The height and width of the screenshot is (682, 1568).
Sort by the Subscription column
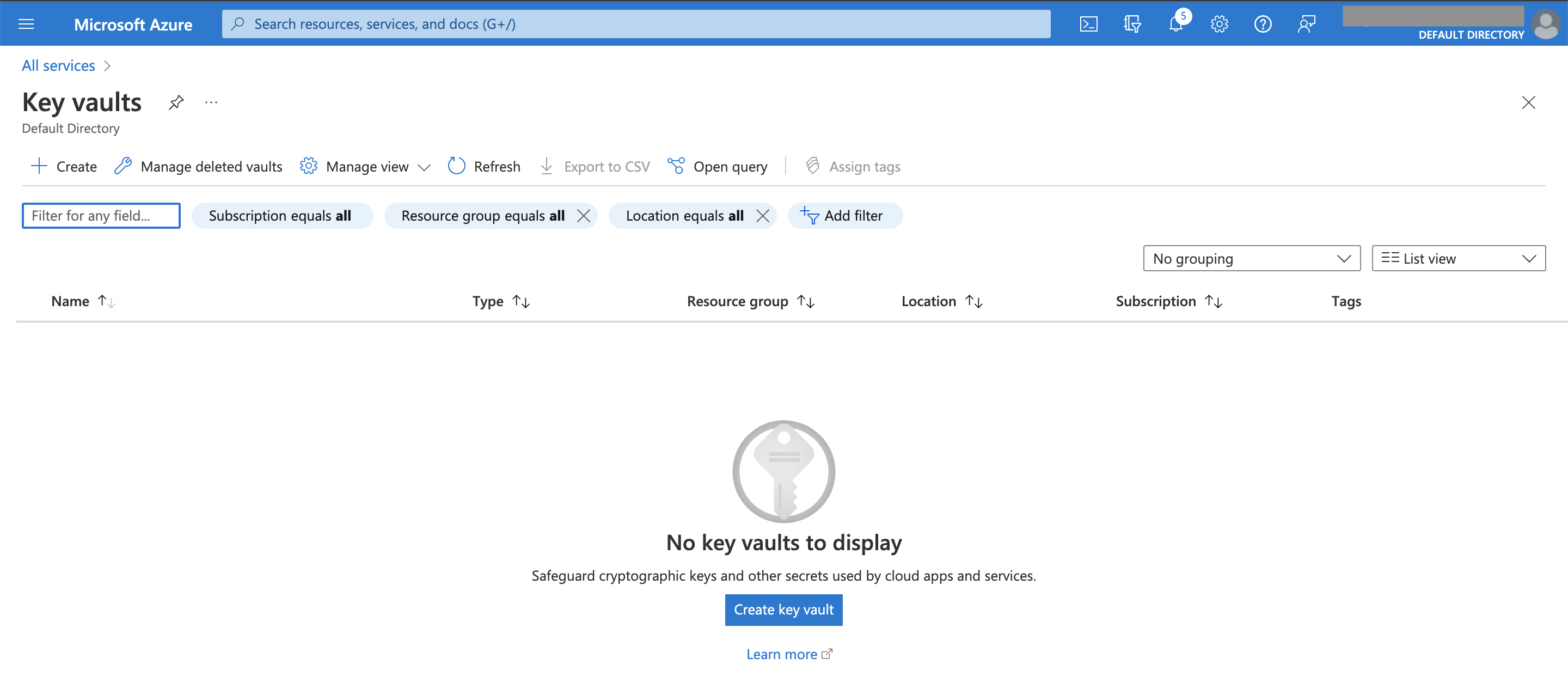click(1169, 301)
